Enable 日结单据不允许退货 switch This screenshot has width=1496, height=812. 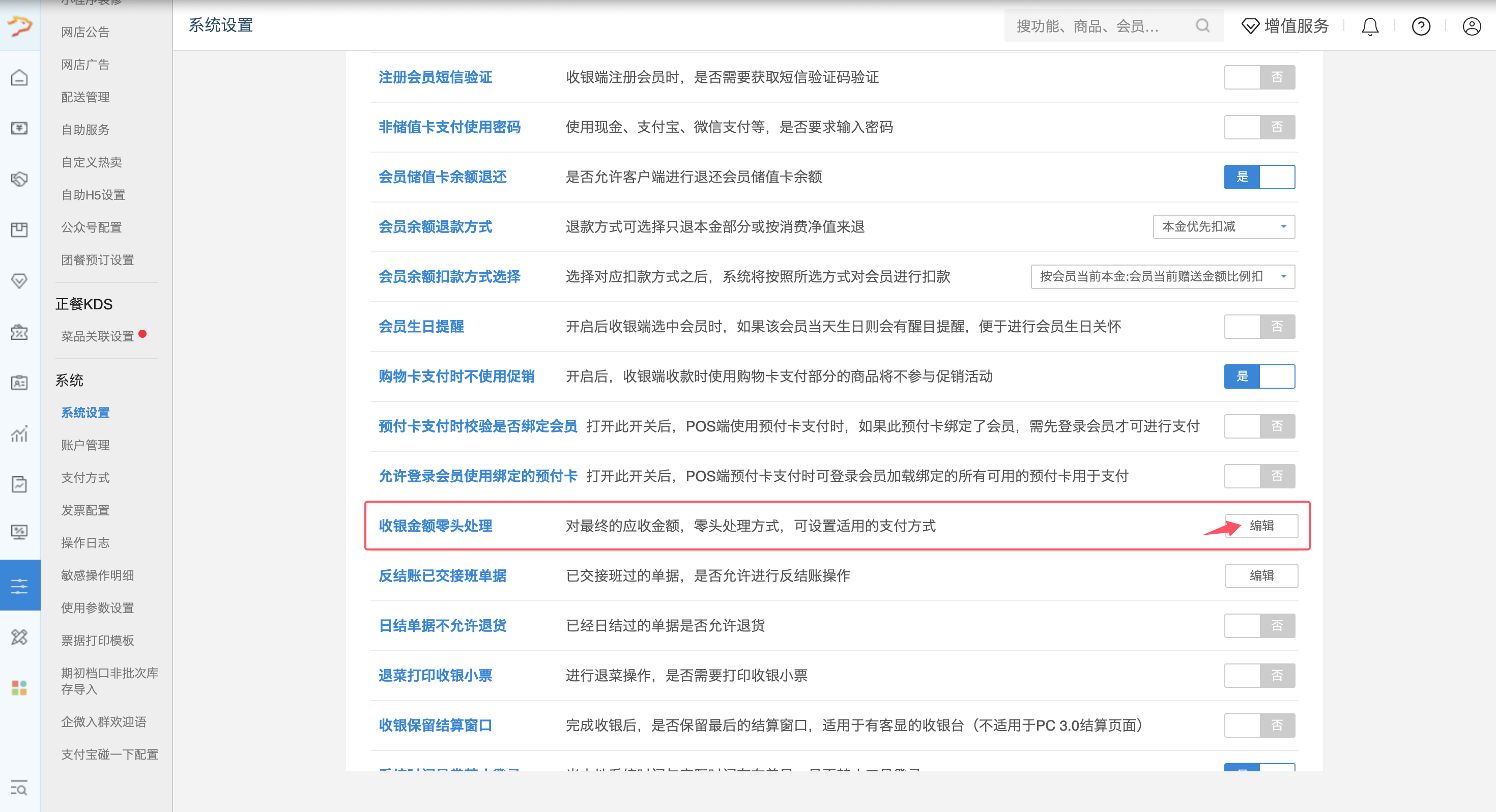[x=1259, y=626]
